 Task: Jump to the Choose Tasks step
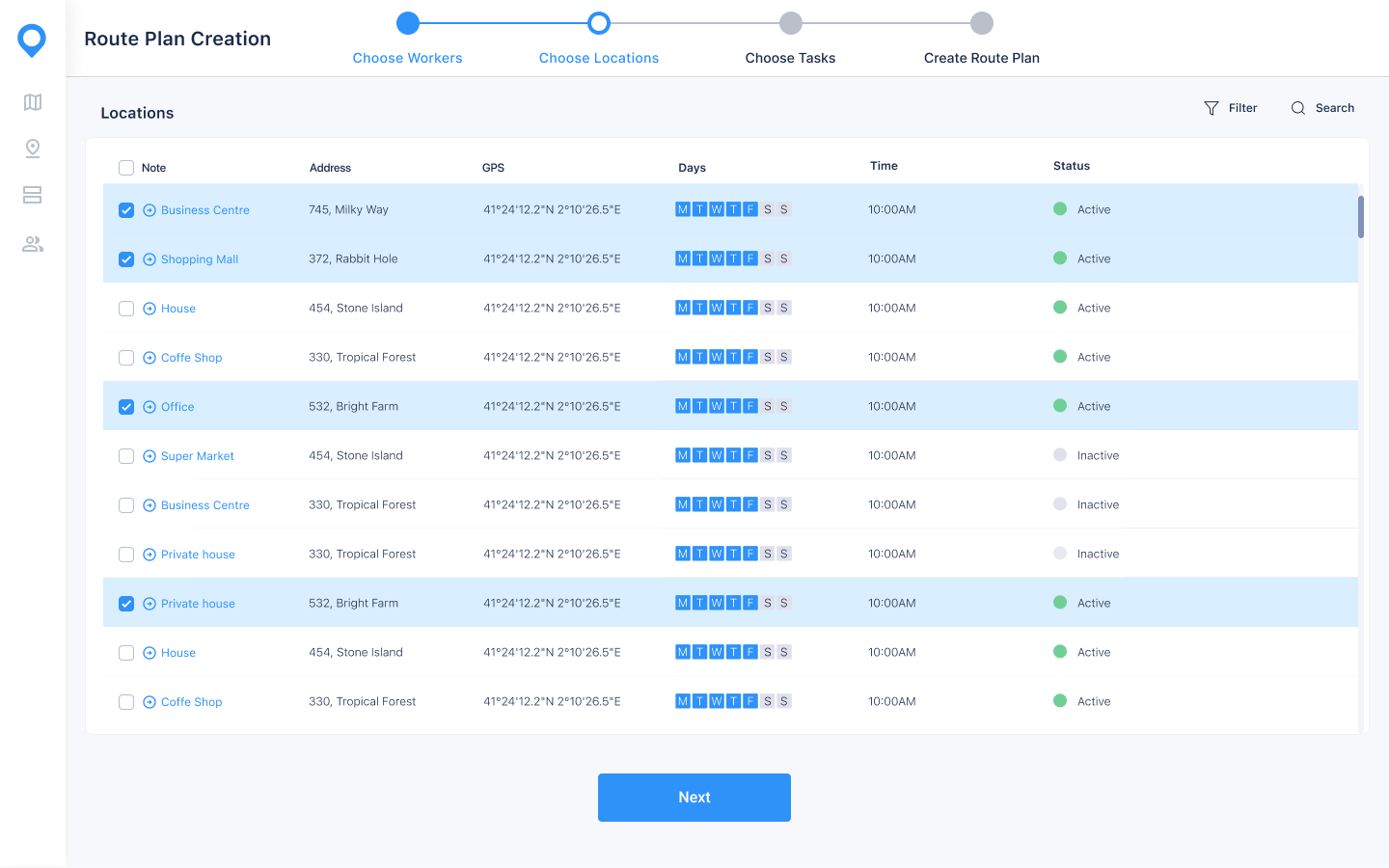(x=790, y=58)
